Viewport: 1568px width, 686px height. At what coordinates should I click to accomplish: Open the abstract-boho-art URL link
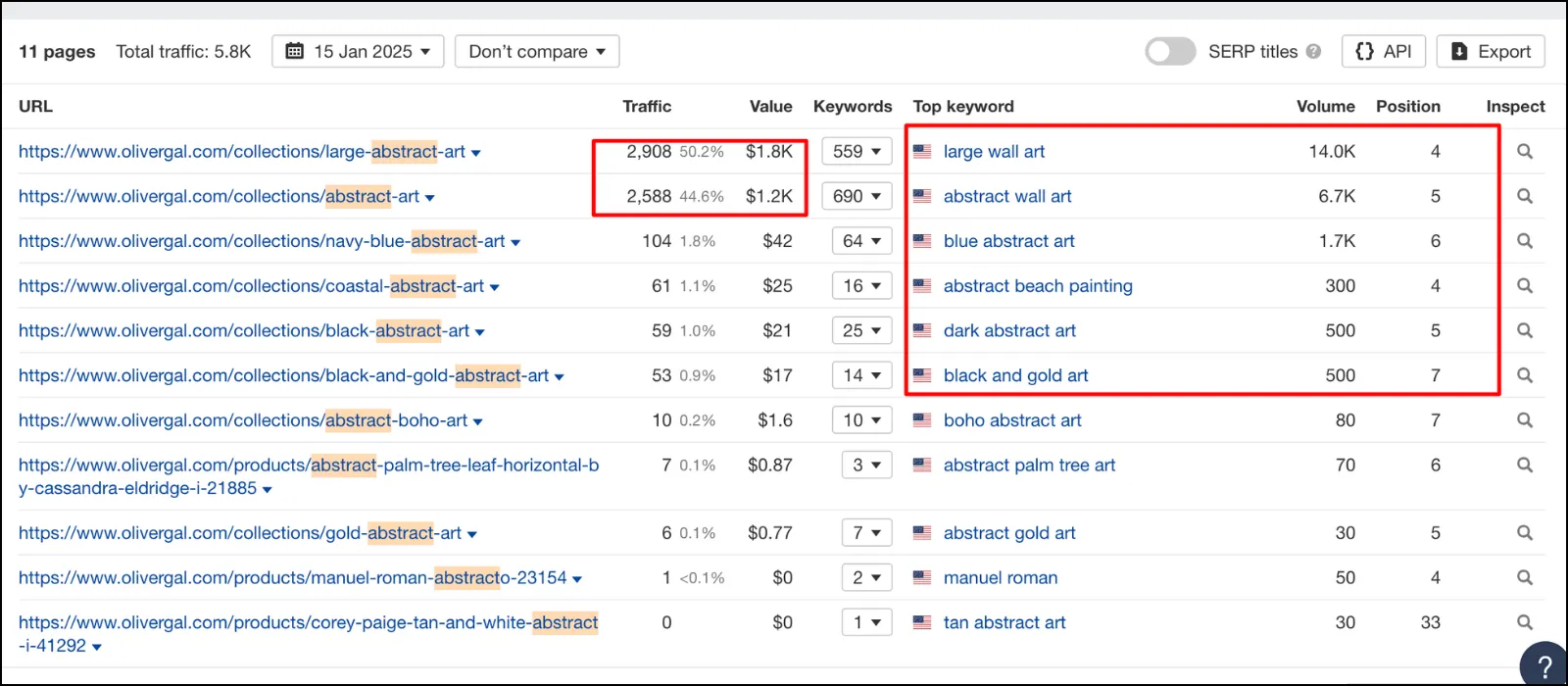tap(243, 420)
